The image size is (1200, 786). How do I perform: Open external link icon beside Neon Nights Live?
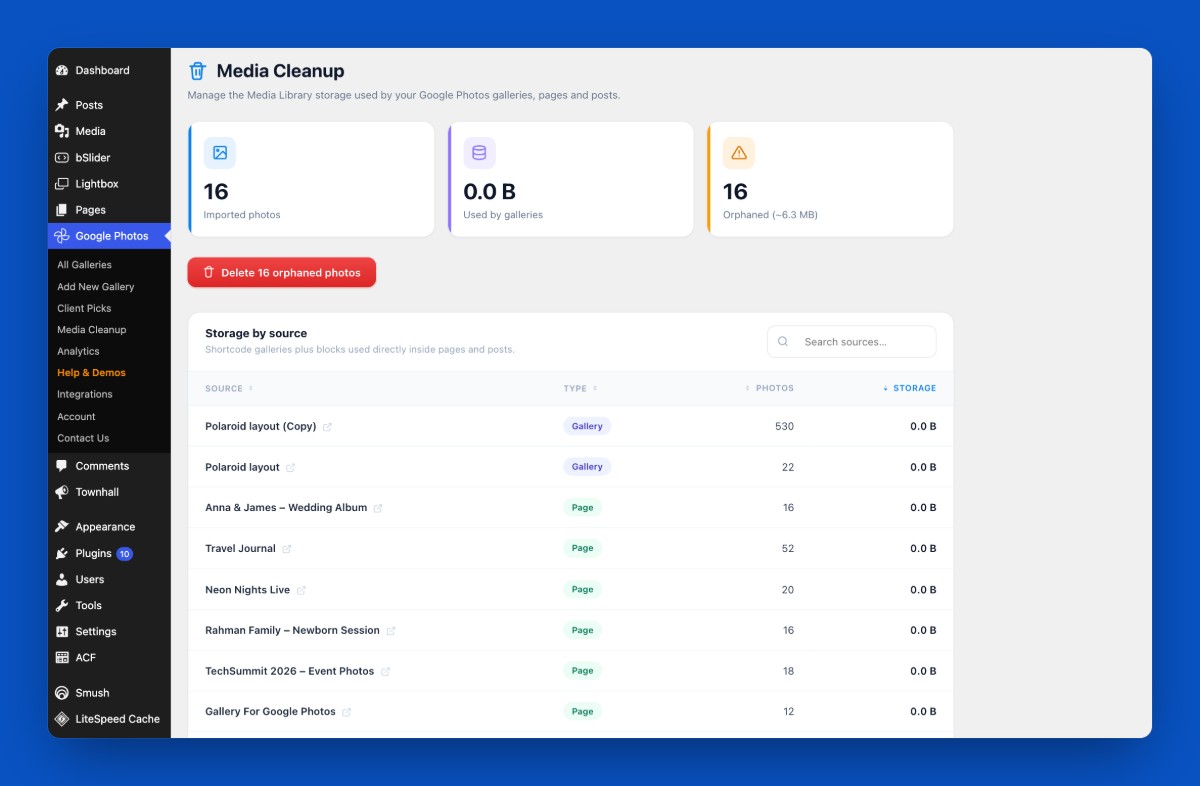tap(301, 590)
